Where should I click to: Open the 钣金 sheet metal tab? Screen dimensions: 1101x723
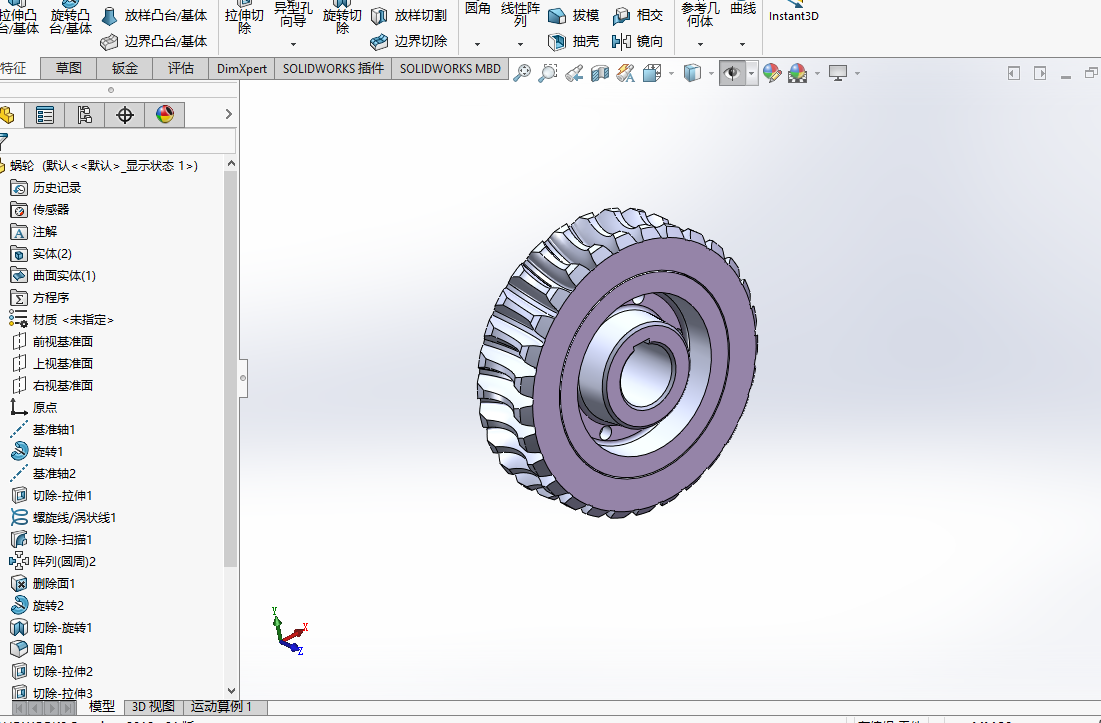[x=125, y=69]
